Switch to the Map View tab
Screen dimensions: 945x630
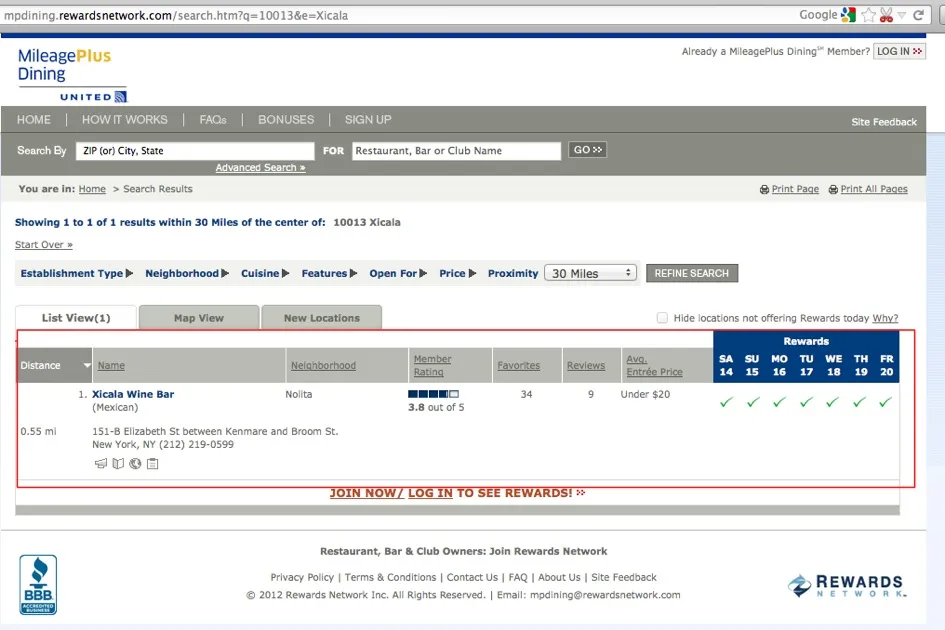[x=199, y=318]
